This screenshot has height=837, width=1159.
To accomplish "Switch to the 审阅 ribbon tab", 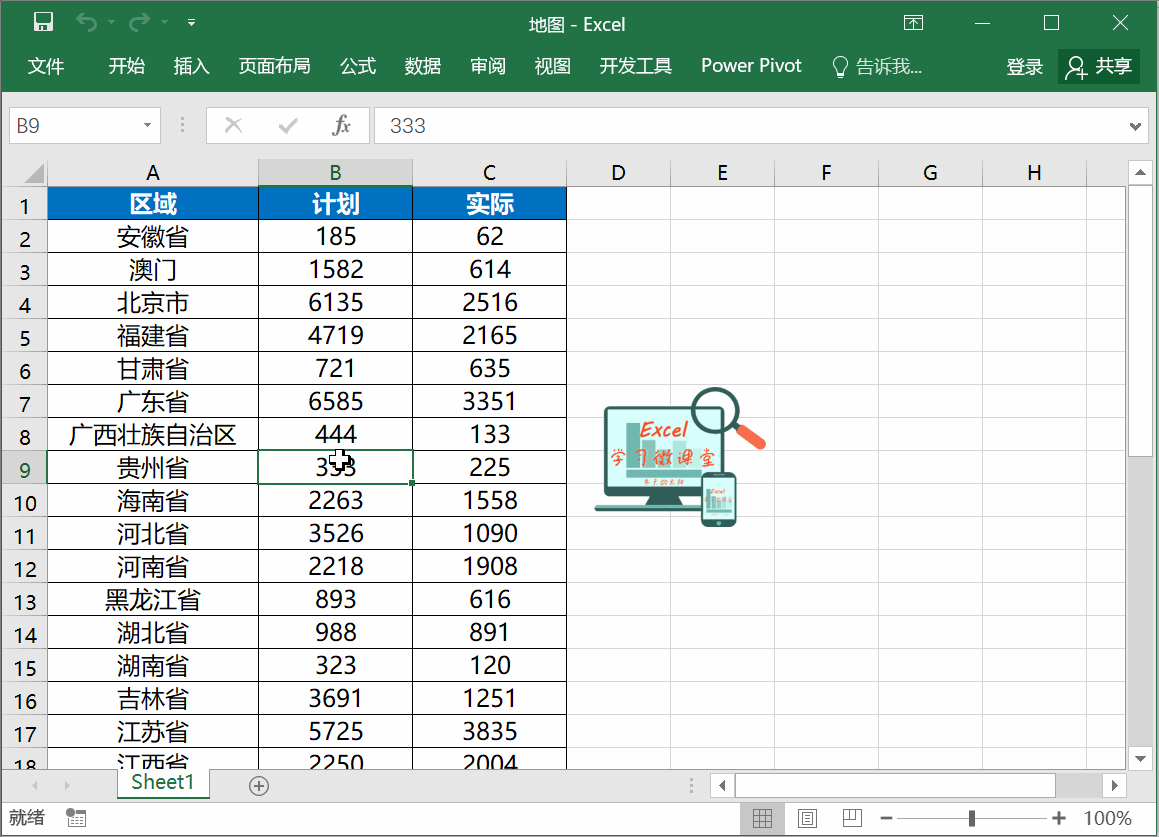I will tap(488, 67).
